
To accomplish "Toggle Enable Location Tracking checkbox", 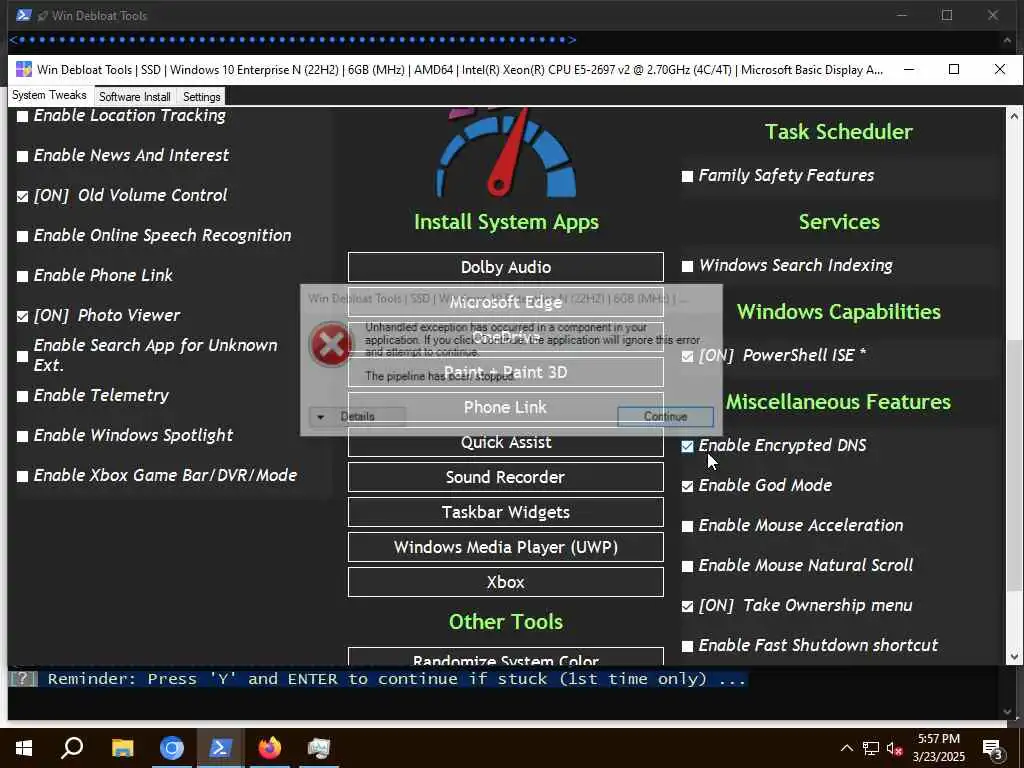I will click(22, 117).
